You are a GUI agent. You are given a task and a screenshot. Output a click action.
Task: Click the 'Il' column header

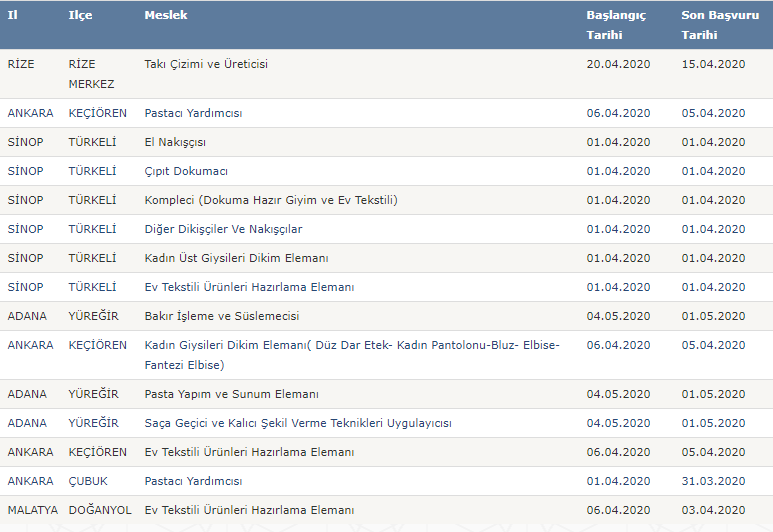coord(13,16)
